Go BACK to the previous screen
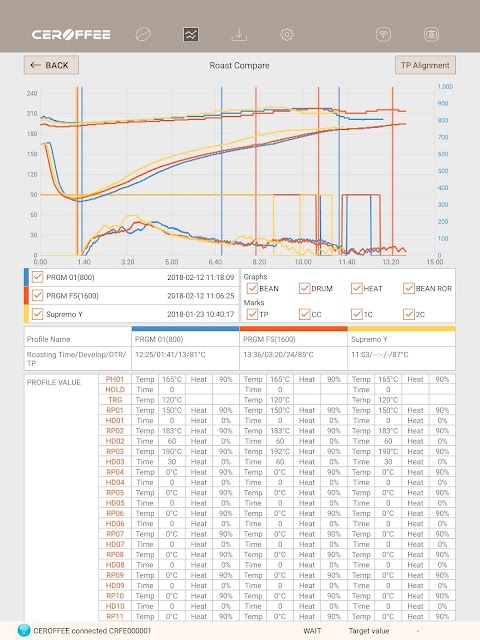Image resolution: width=480 pixels, height=640 pixels. (51, 65)
